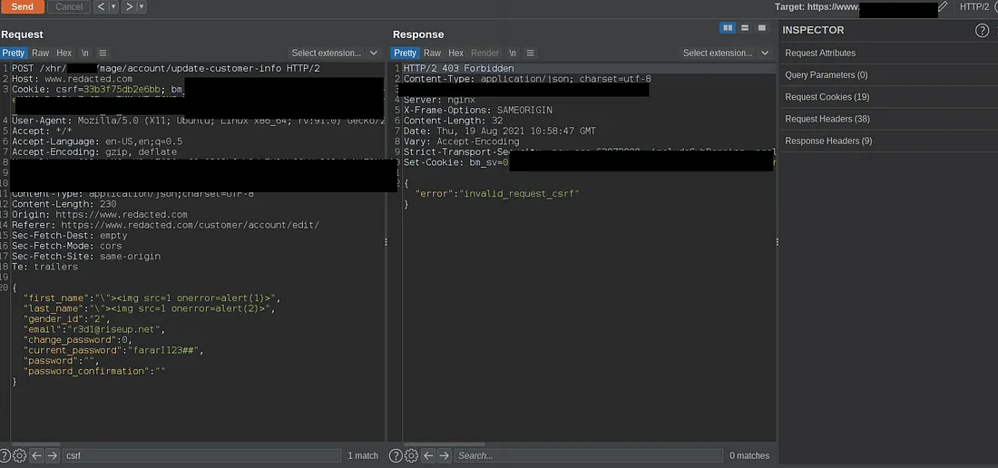Click the HTTP/2 protocol indicator
998x468 pixels.
click(x=974, y=7)
